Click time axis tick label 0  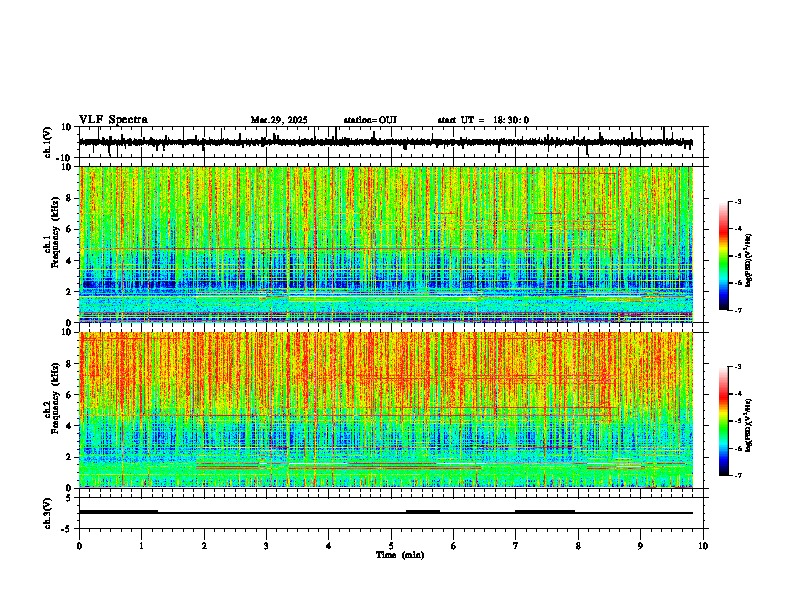click(x=79, y=546)
